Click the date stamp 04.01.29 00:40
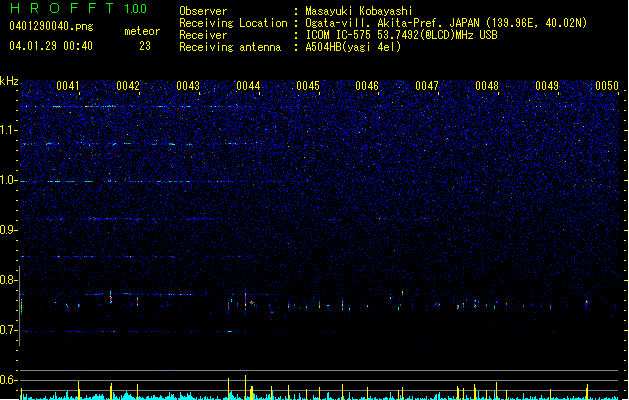Screen dimensions: 629x400 point(51,46)
